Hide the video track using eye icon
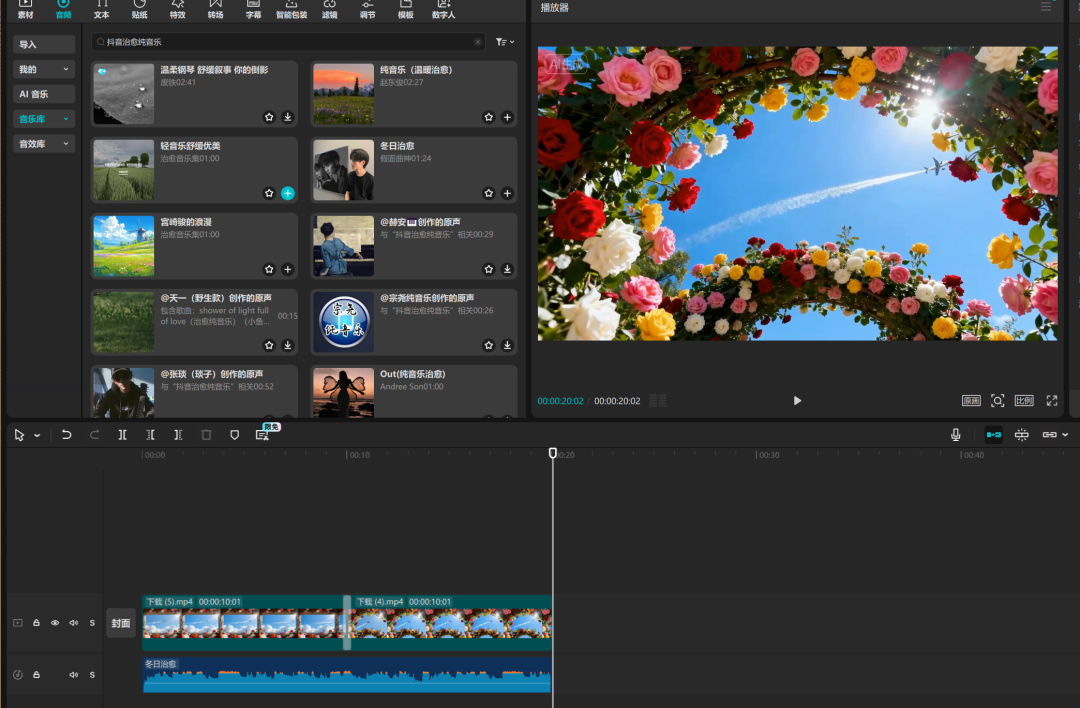 [x=55, y=623]
